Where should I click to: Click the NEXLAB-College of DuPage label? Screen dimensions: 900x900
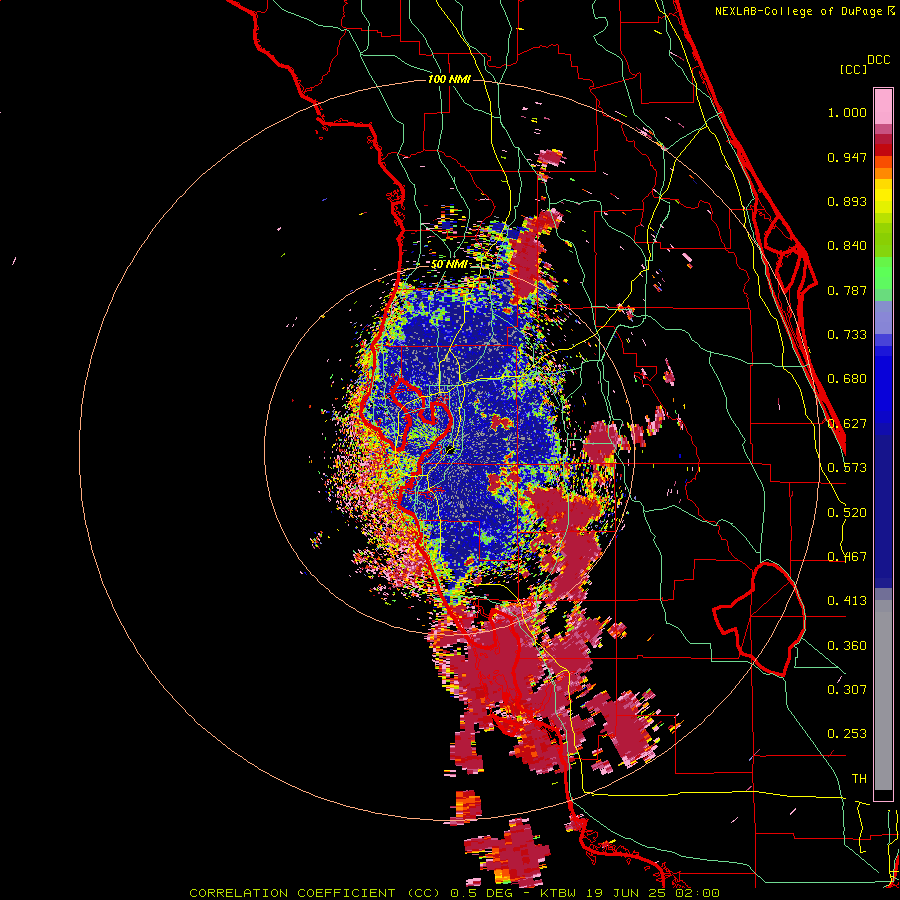(x=798, y=11)
